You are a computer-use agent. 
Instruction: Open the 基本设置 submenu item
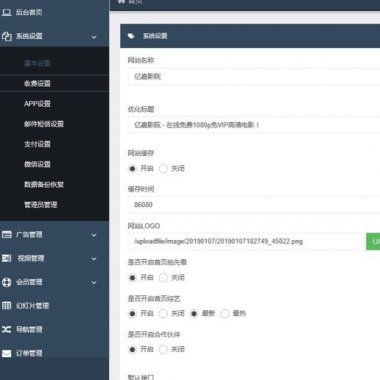coord(37,63)
